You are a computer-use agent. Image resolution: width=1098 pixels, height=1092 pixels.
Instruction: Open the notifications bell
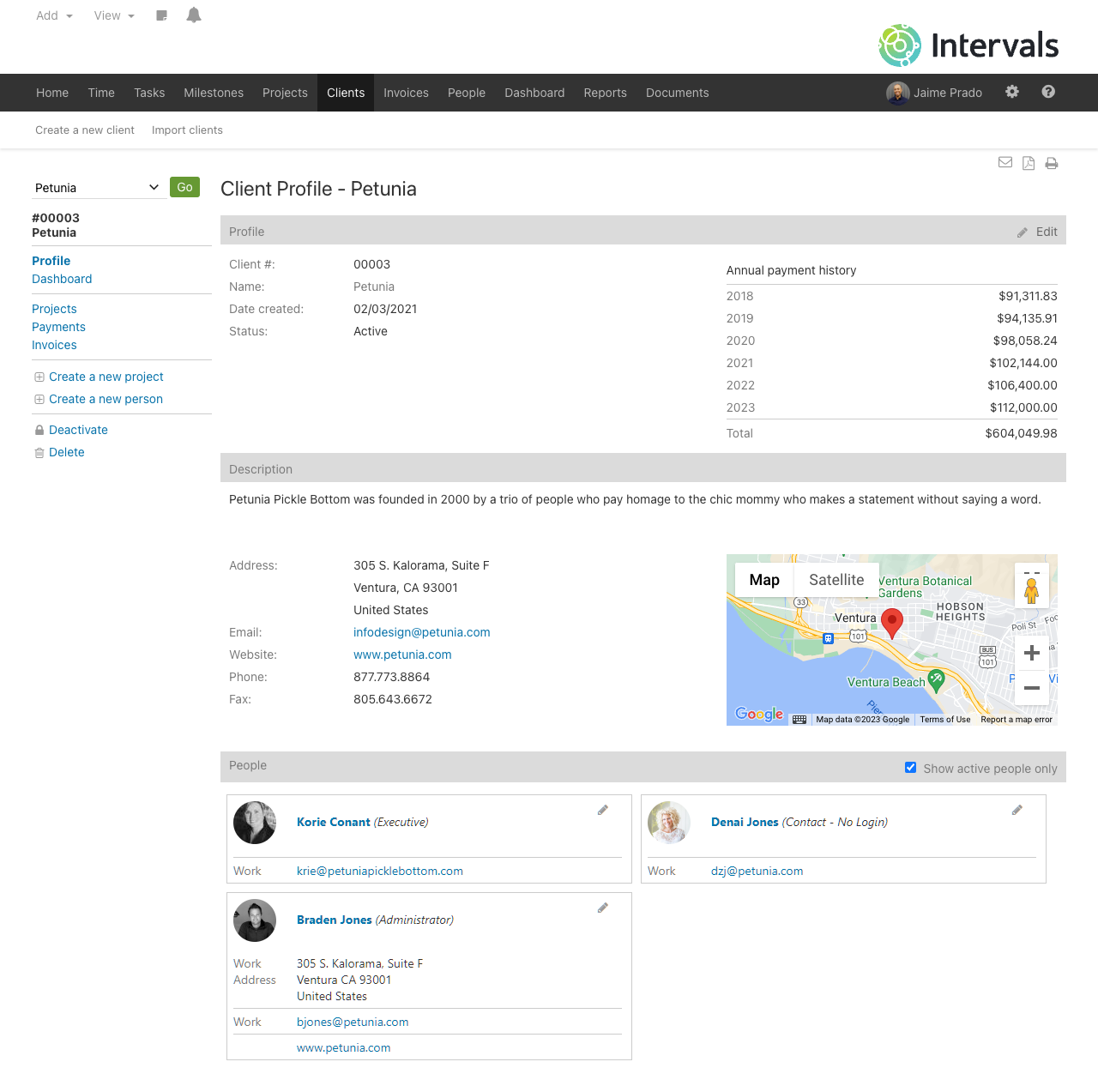(x=194, y=15)
